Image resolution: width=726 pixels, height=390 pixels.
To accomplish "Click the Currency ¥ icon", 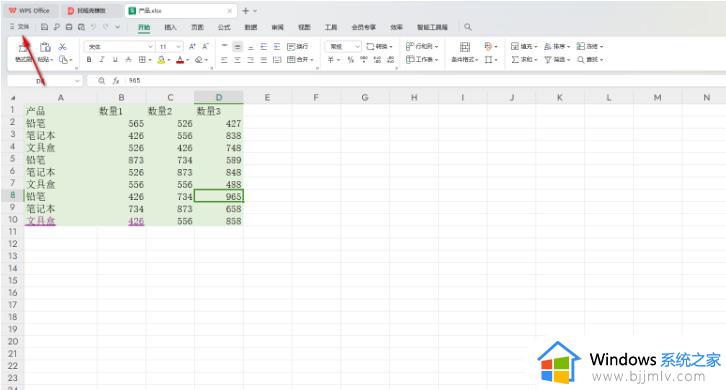I will (331, 60).
